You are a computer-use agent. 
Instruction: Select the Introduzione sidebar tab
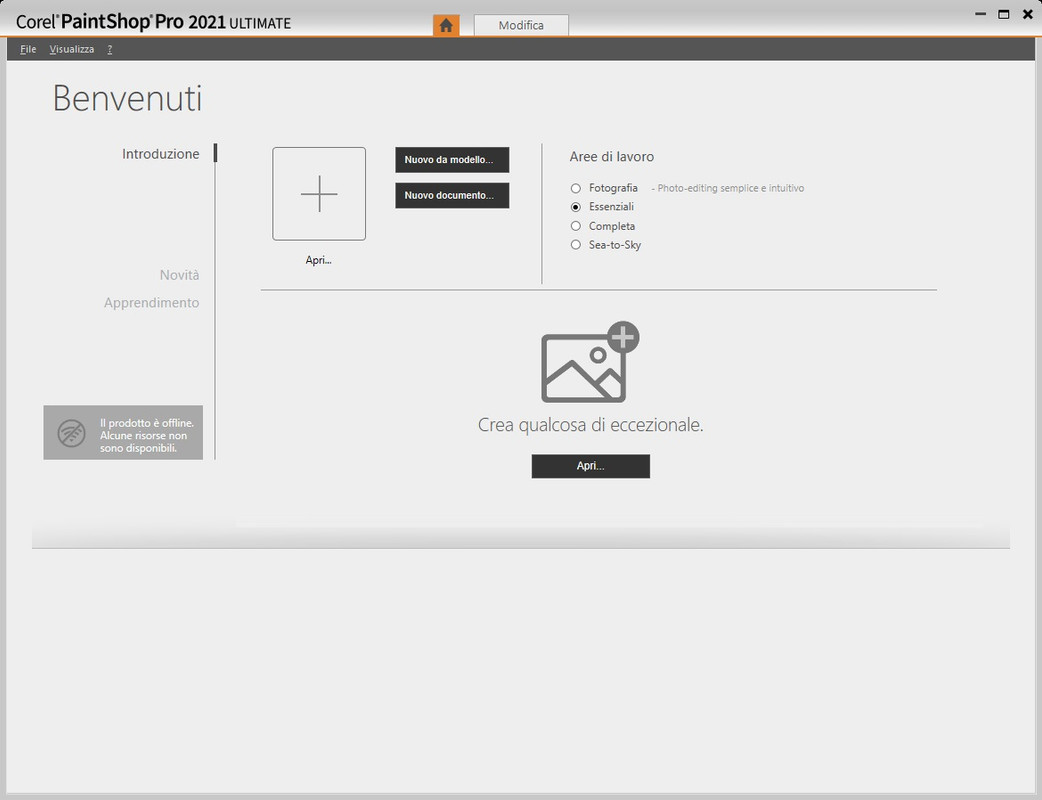pos(161,153)
